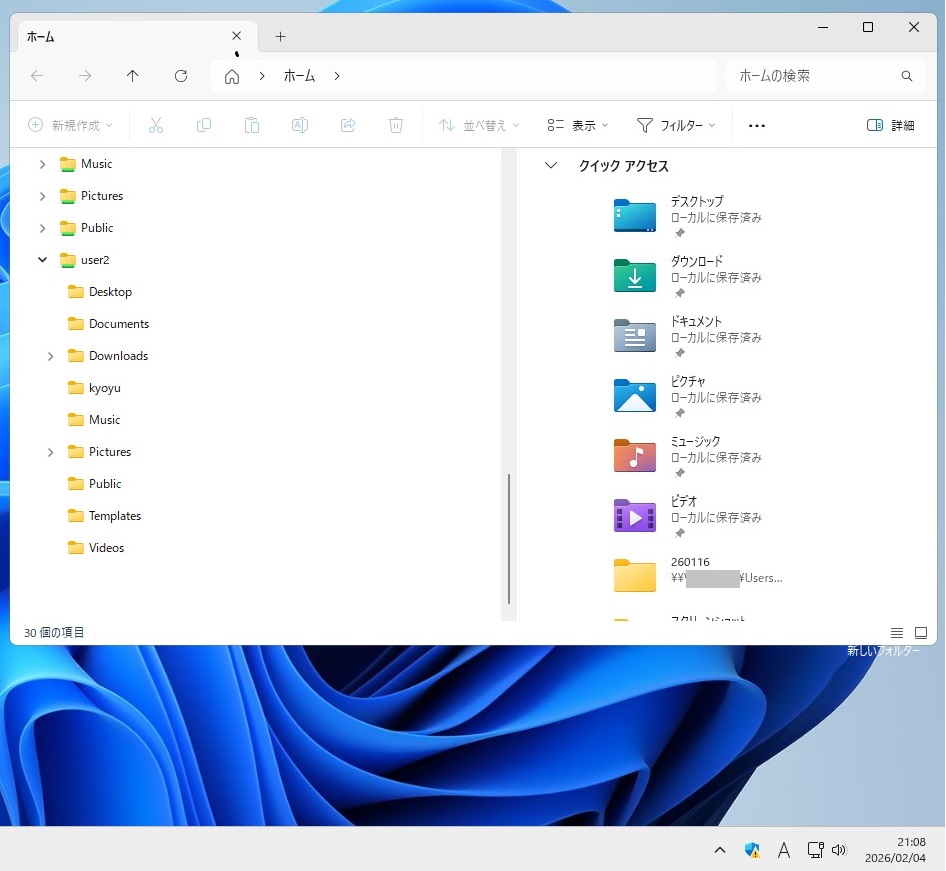The width and height of the screenshot is (946, 871).
Task: Open the ダウンロード folder in Quick Access
Action: (x=635, y=276)
